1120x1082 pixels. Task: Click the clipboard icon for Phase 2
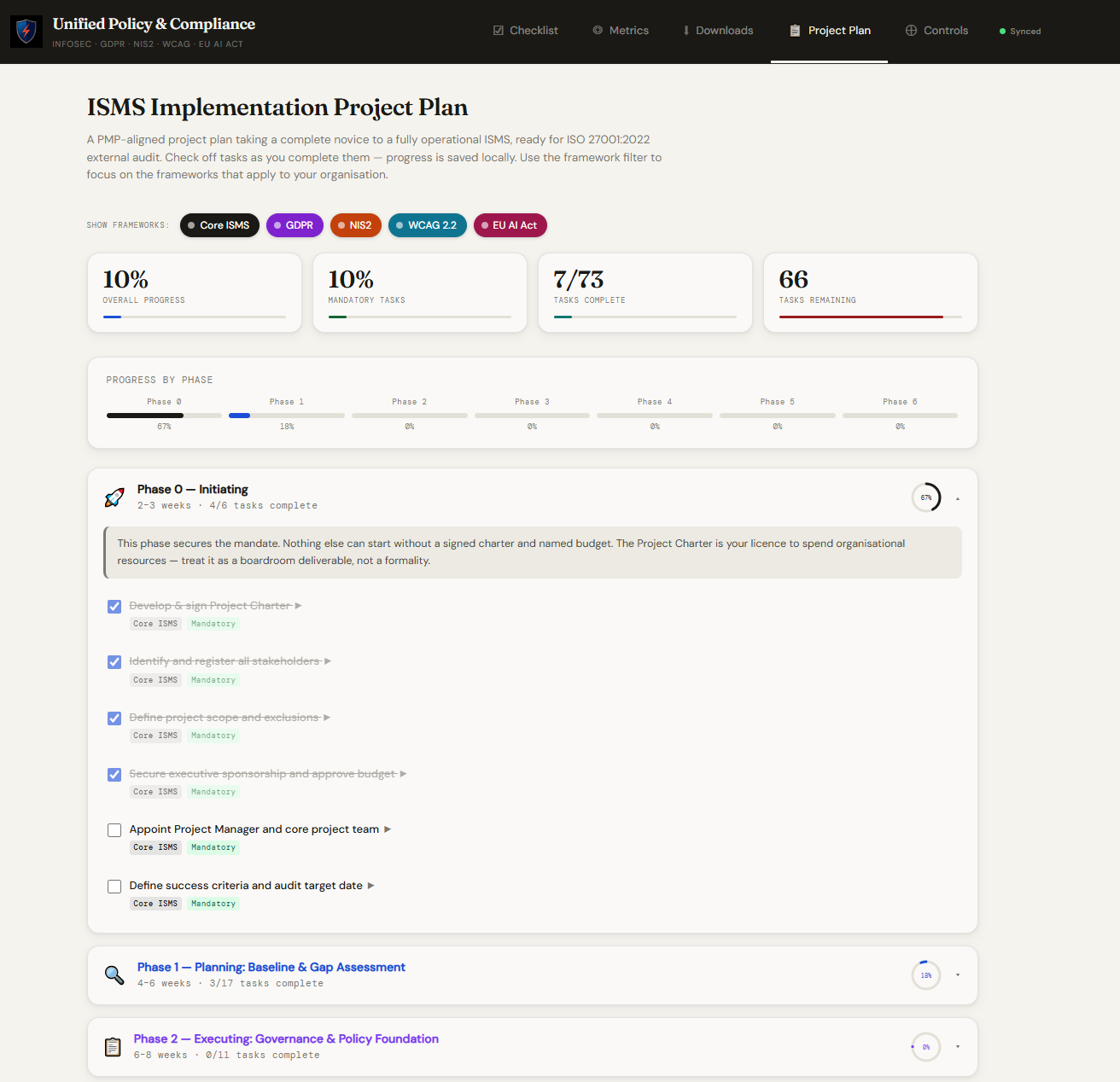coord(113,1047)
